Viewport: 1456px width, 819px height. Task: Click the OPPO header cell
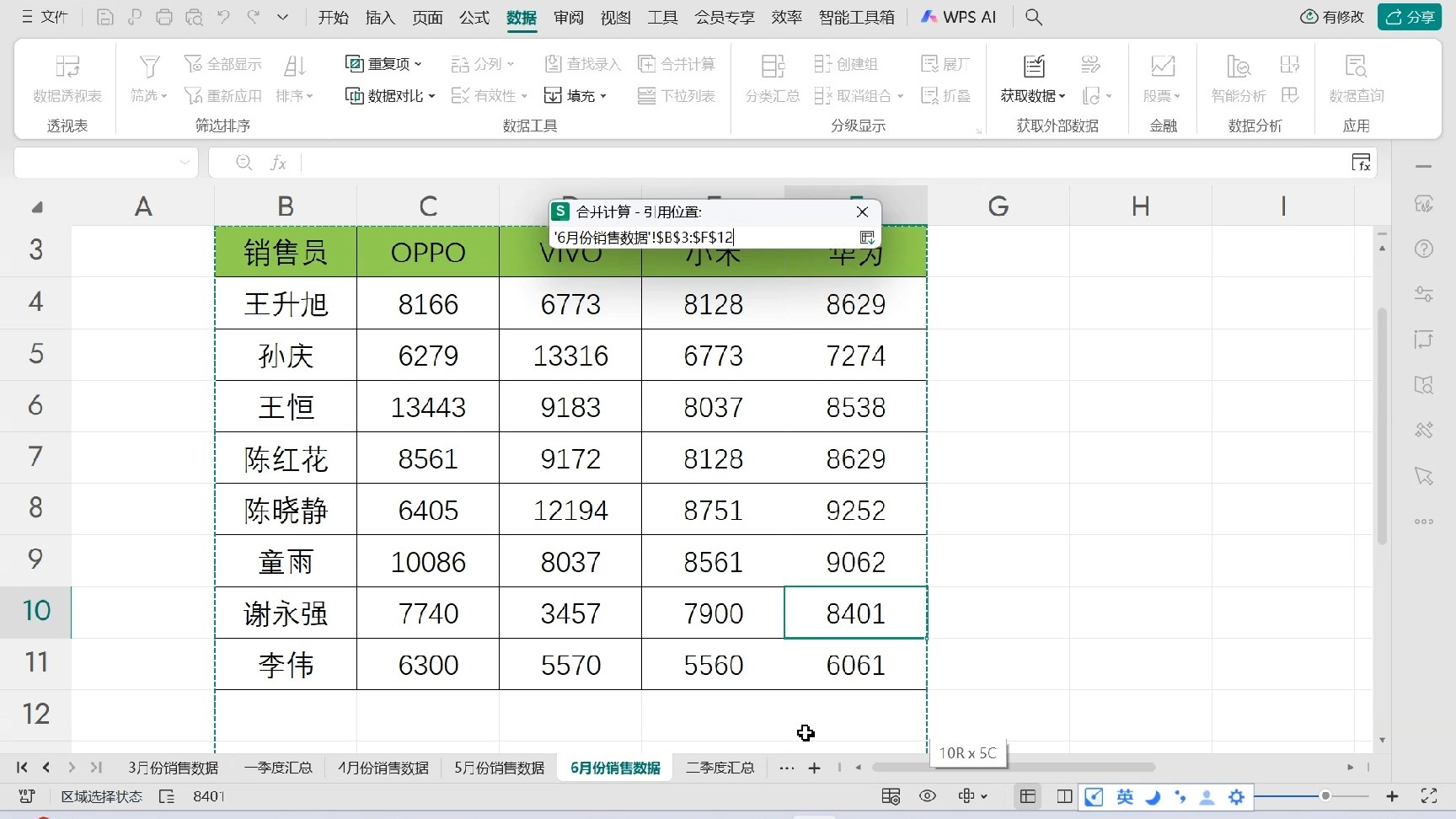pyautogui.click(x=428, y=252)
